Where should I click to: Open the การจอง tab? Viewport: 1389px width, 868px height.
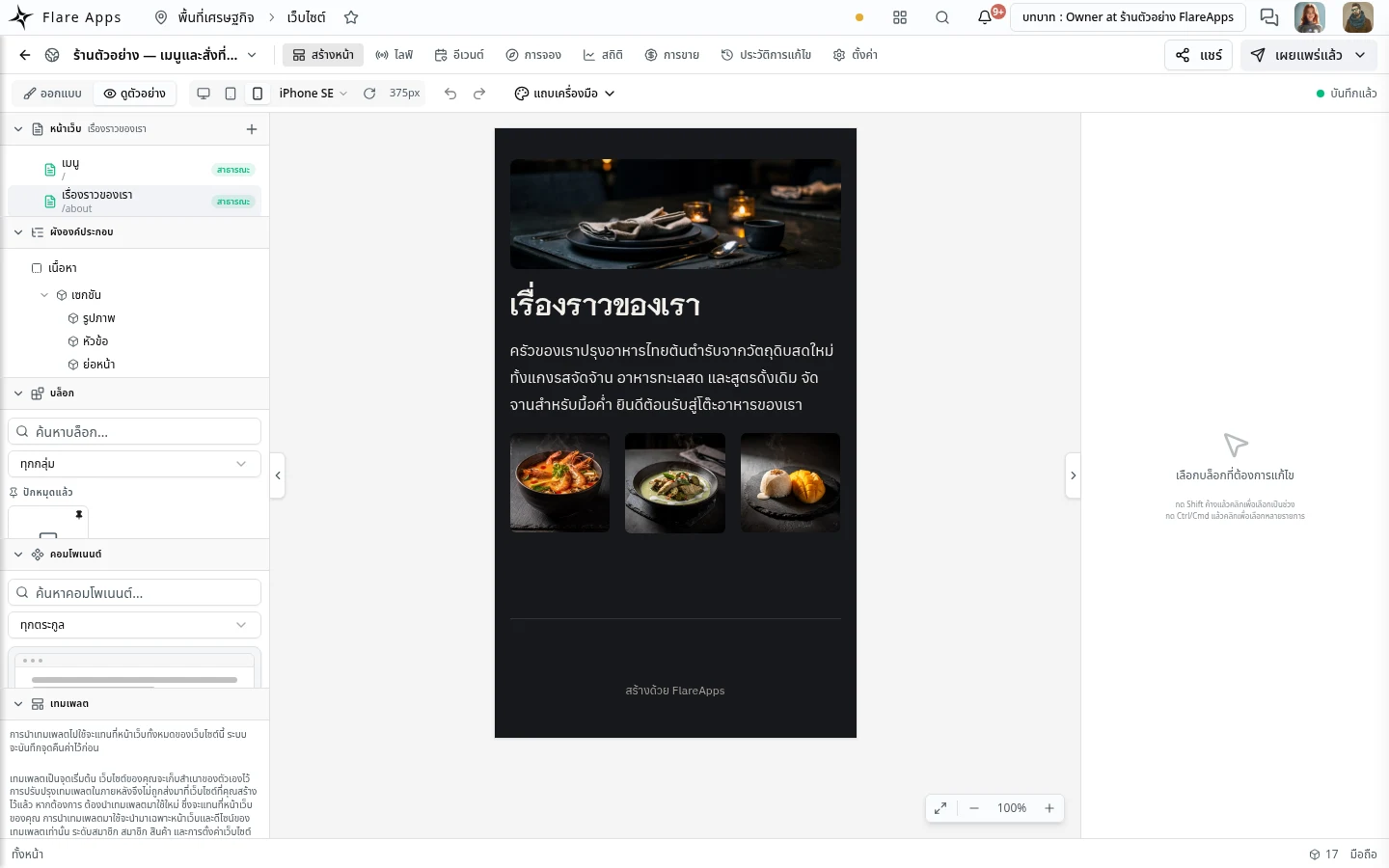[x=533, y=55]
